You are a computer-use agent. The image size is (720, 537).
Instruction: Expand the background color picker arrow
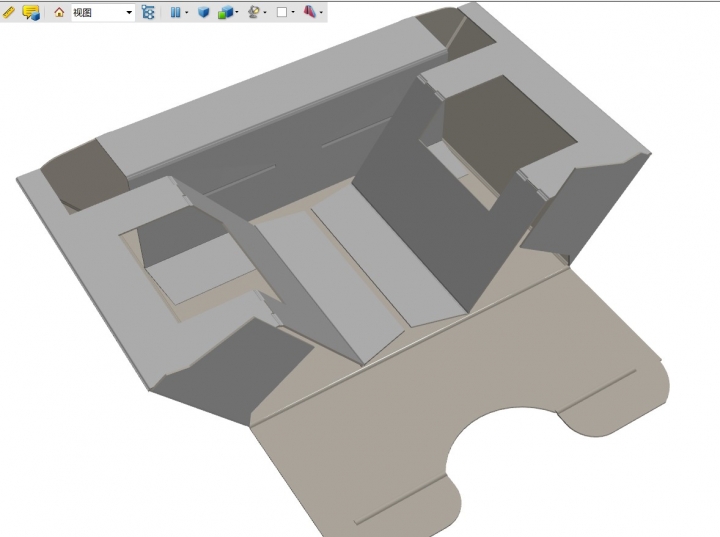pos(293,12)
